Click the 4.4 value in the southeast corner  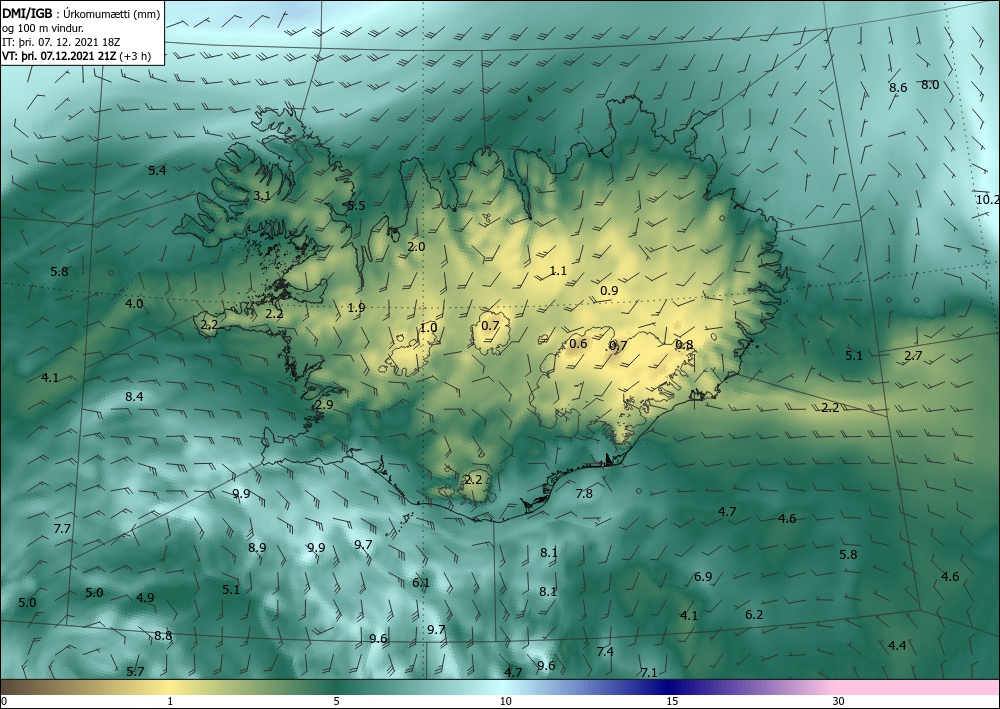pyautogui.click(x=897, y=646)
